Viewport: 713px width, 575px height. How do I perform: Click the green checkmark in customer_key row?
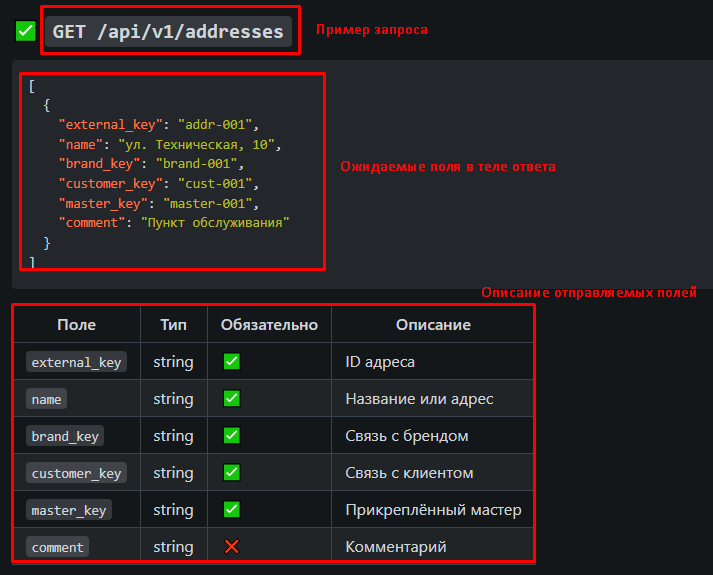point(231,473)
